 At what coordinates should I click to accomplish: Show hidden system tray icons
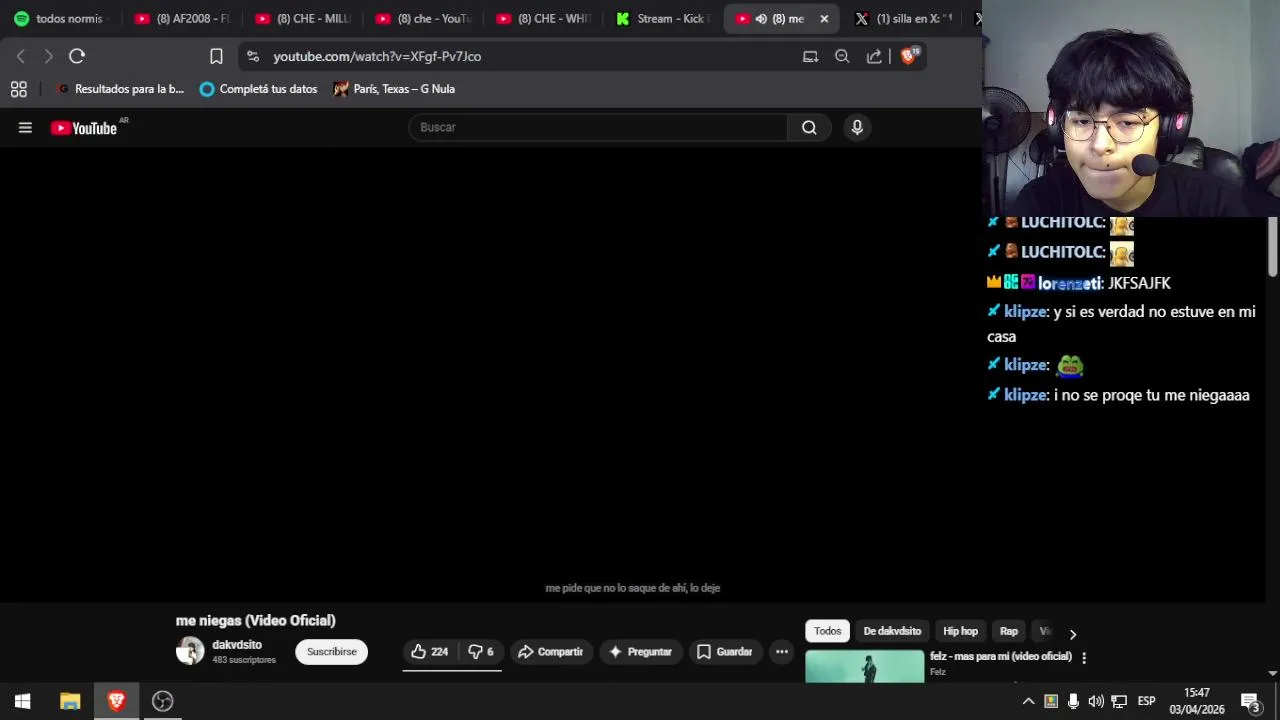1028,701
